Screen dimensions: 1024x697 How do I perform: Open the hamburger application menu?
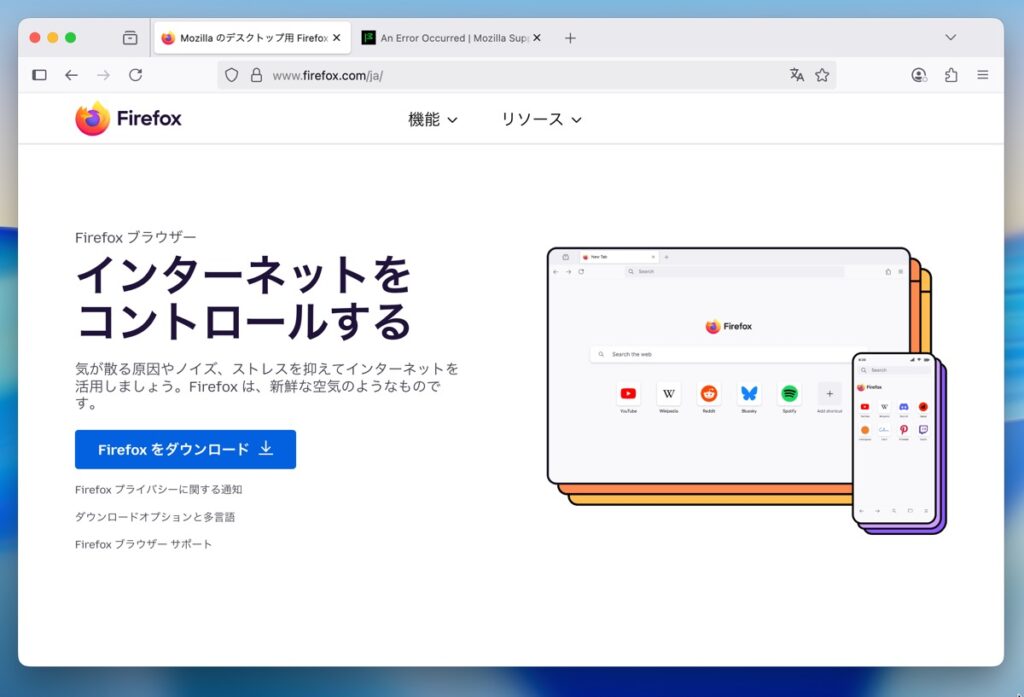983,75
